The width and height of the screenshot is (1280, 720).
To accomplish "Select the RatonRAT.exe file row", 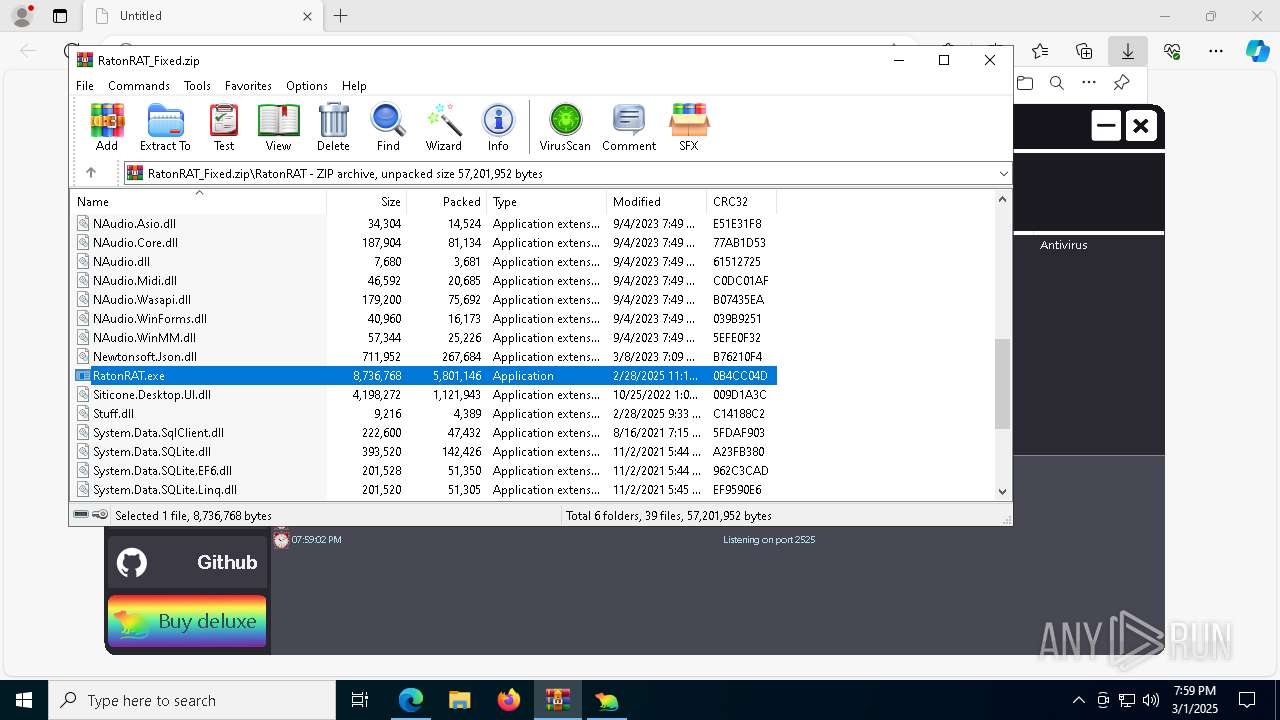I will click(425, 376).
